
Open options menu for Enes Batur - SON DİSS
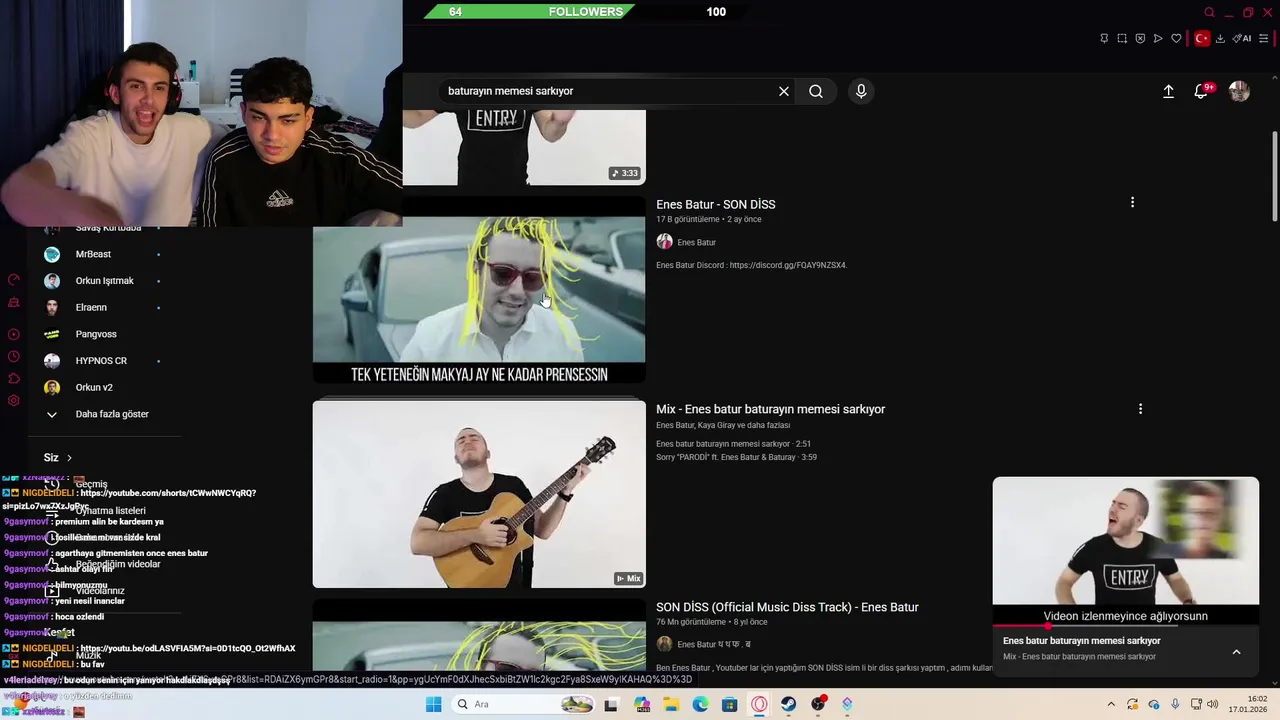click(x=1132, y=202)
